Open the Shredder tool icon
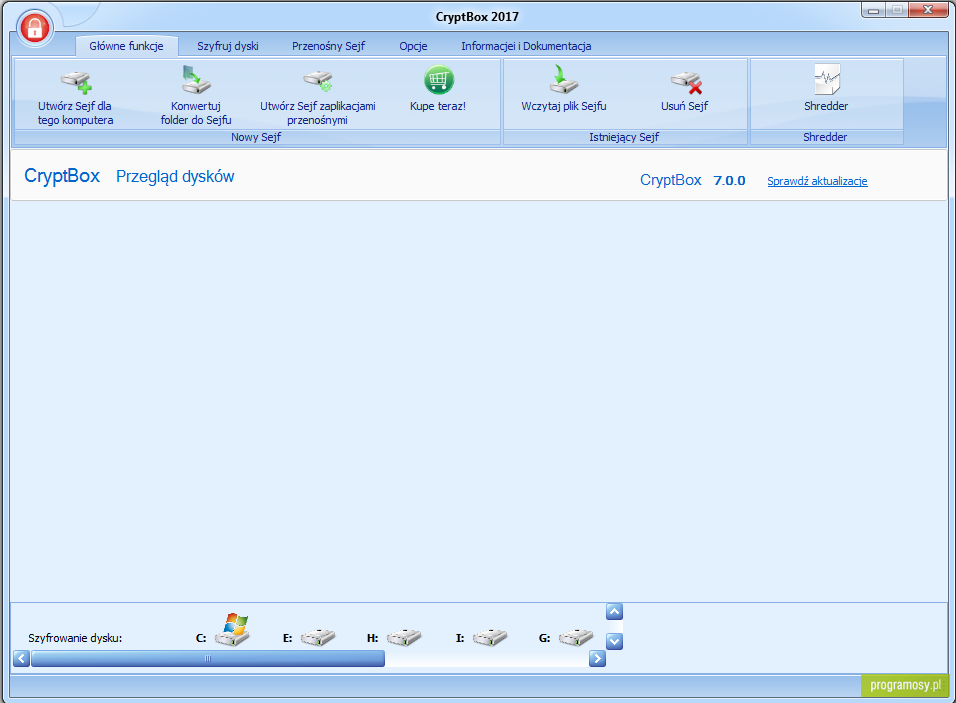 point(827,79)
